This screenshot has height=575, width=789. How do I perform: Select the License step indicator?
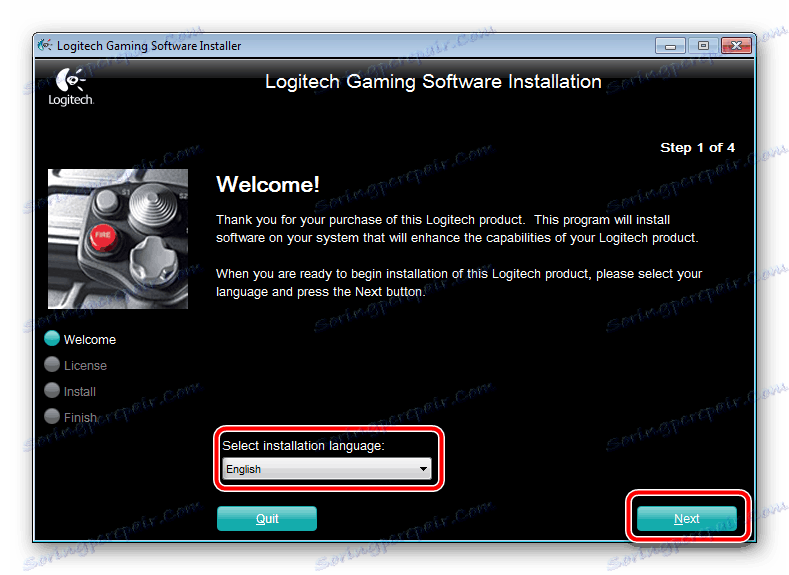[x=52, y=364]
